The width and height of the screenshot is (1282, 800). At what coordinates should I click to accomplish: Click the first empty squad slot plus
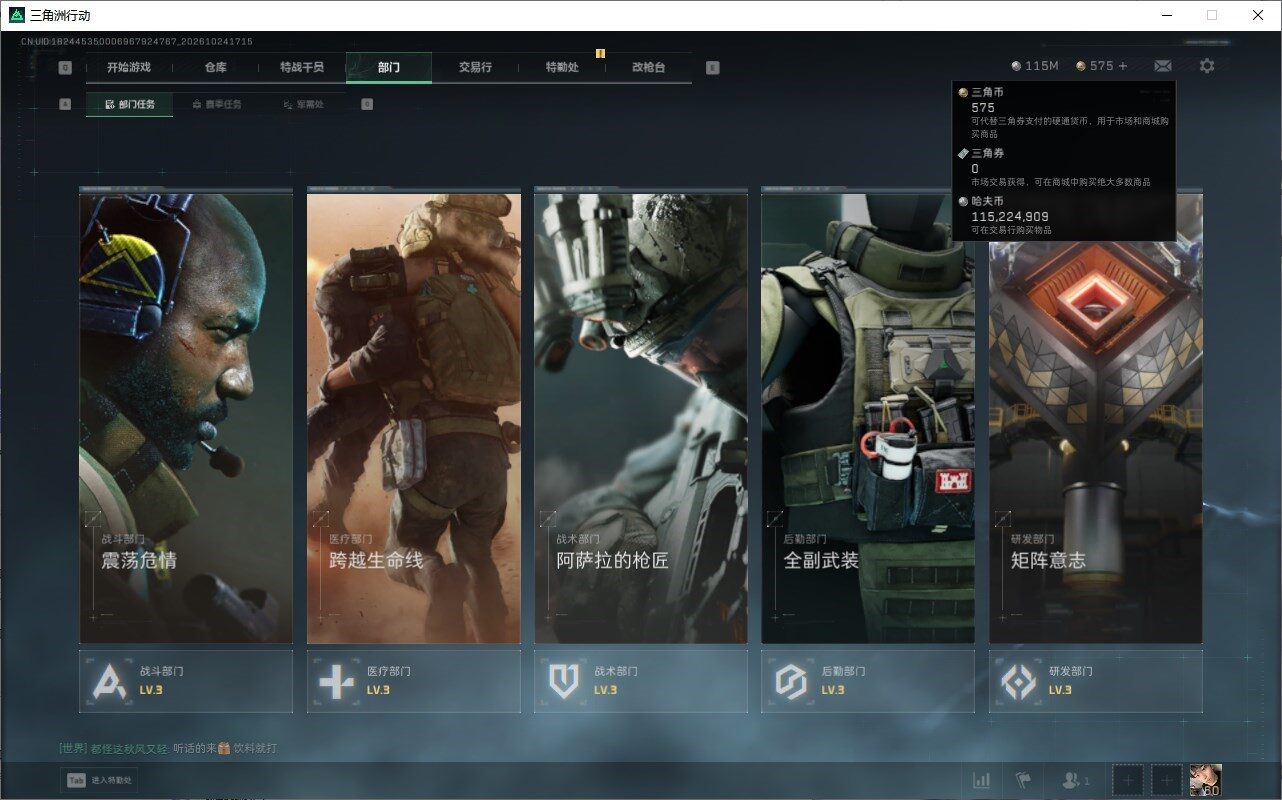[1128, 780]
